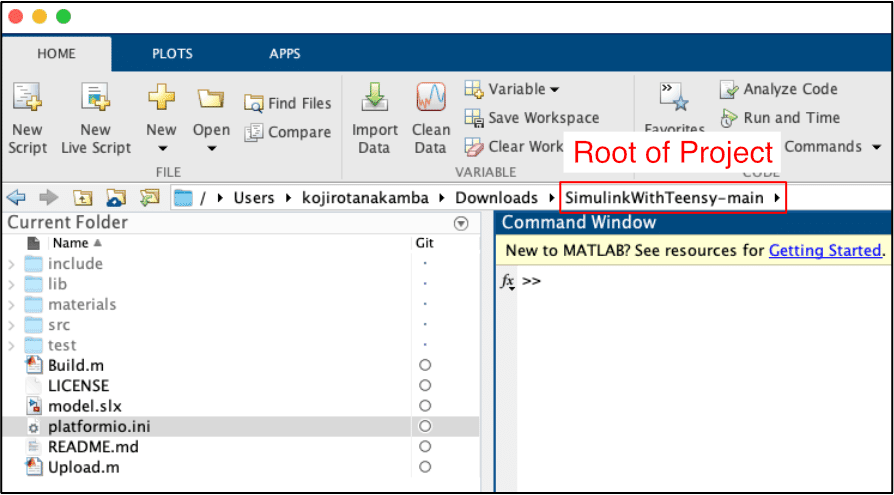The height and width of the screenshot is (495, 894).
Task: Go up one folder level
Action: pos(83,198)
